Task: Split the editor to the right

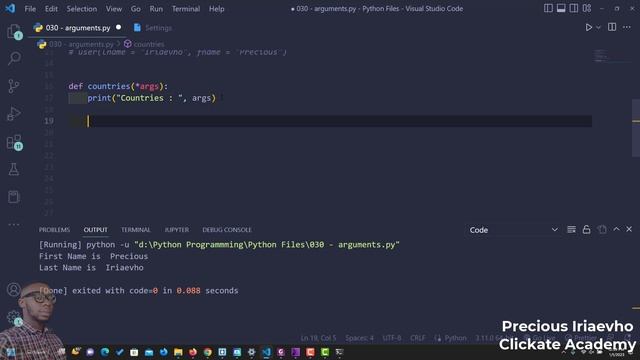Action: point(612,27)
